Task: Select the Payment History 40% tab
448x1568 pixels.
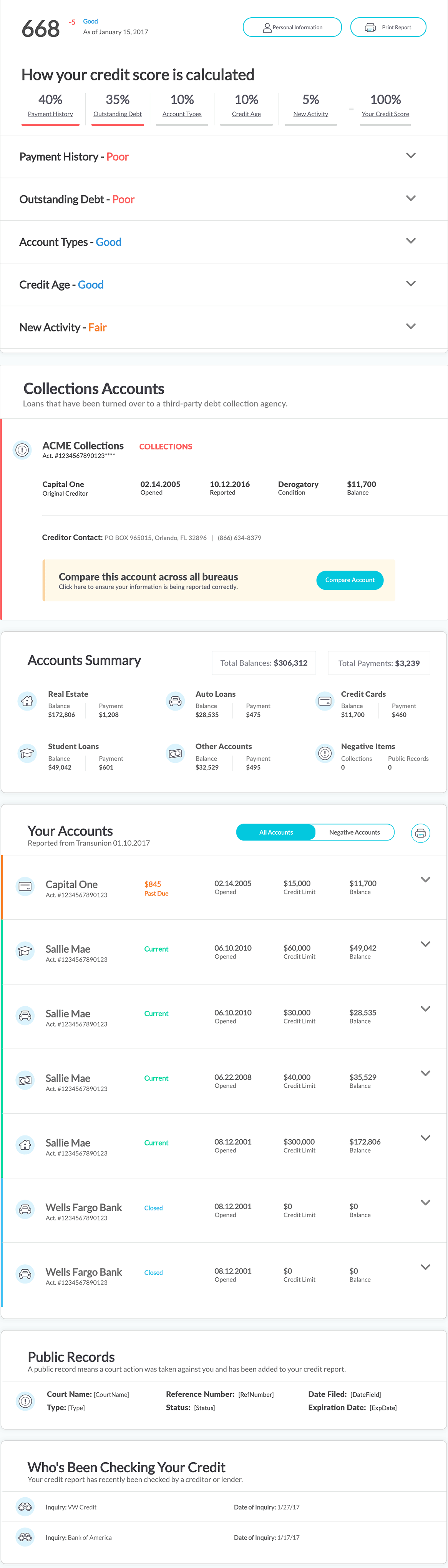Action: point(50,105)
